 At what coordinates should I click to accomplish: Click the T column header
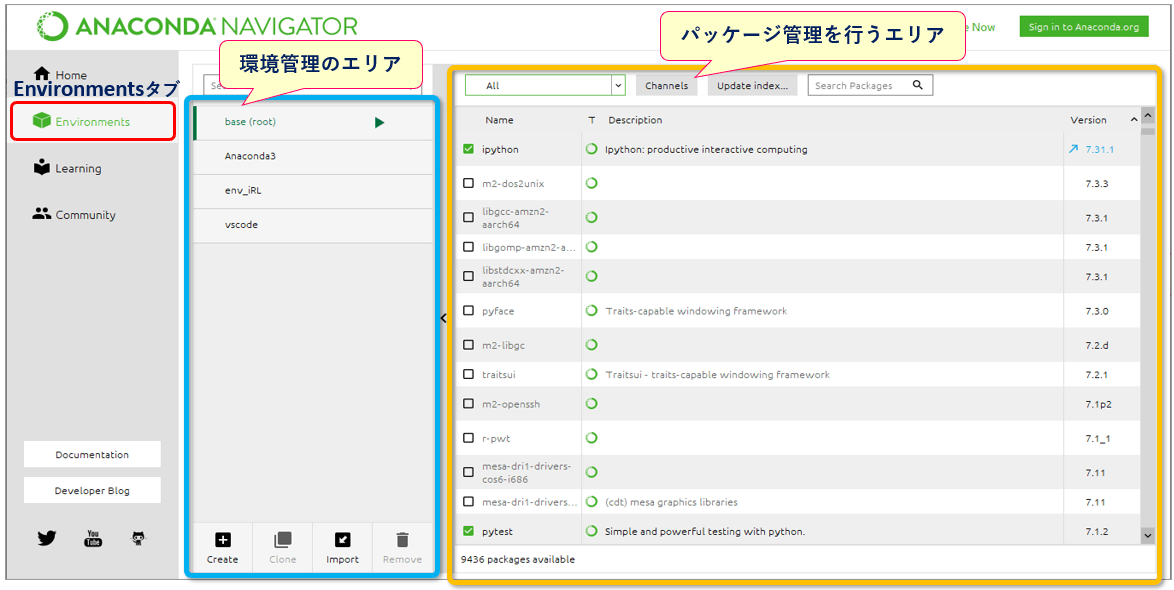click(x=591, y=120)
